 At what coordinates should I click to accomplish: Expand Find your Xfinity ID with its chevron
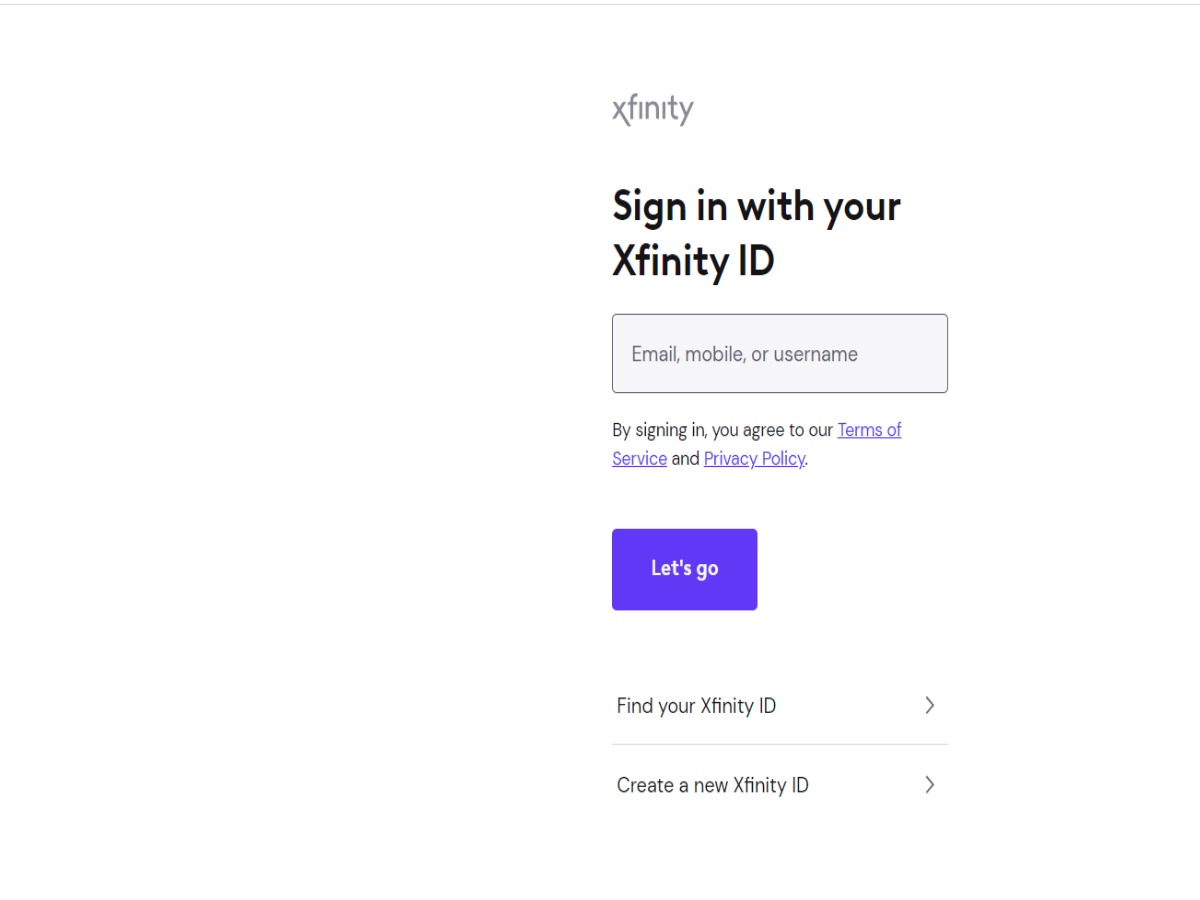[929, 706]
